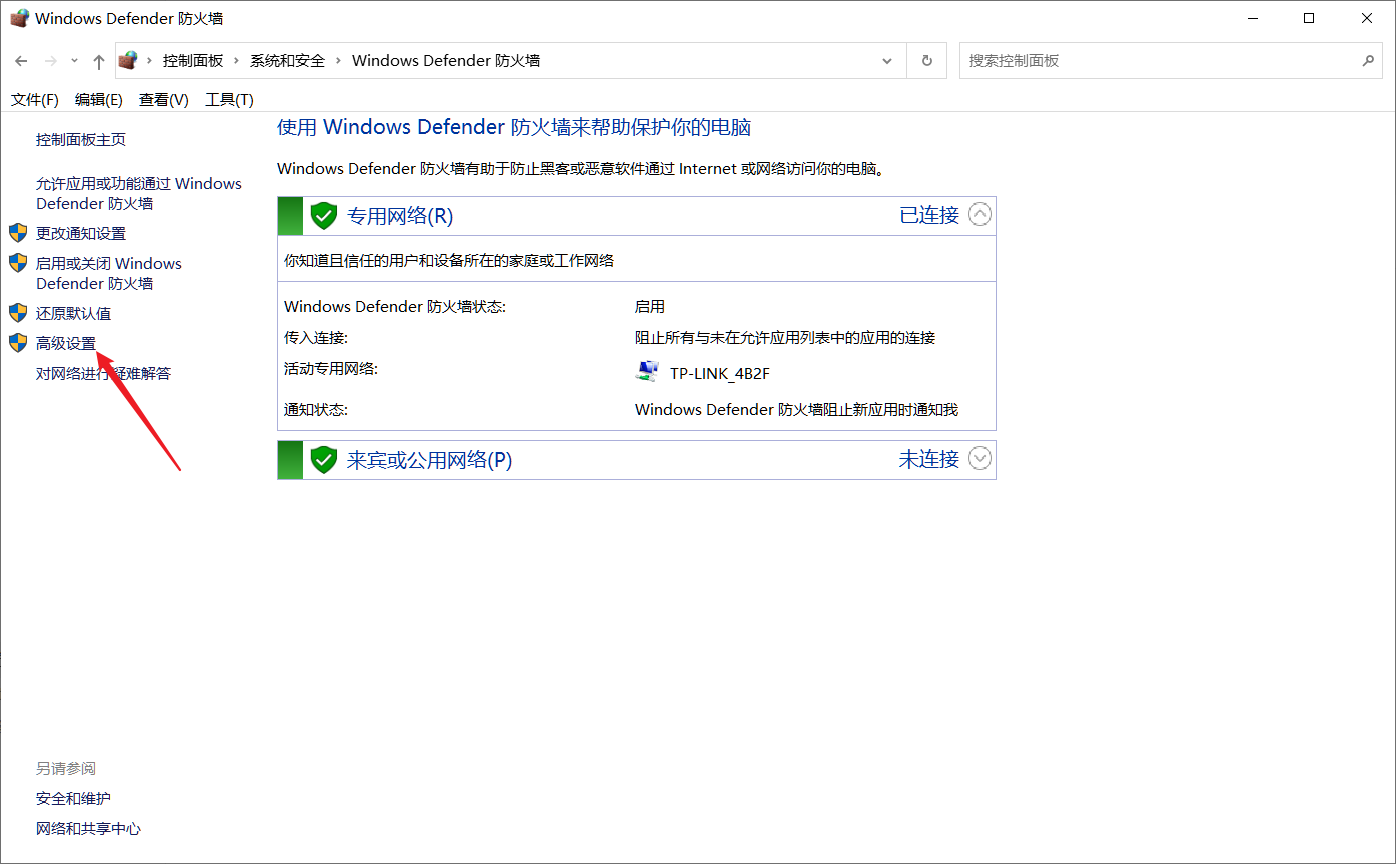1396x864 pixels.
Task: Select 系统和安全 in breadcrumb path
Action: click(287, 61)
